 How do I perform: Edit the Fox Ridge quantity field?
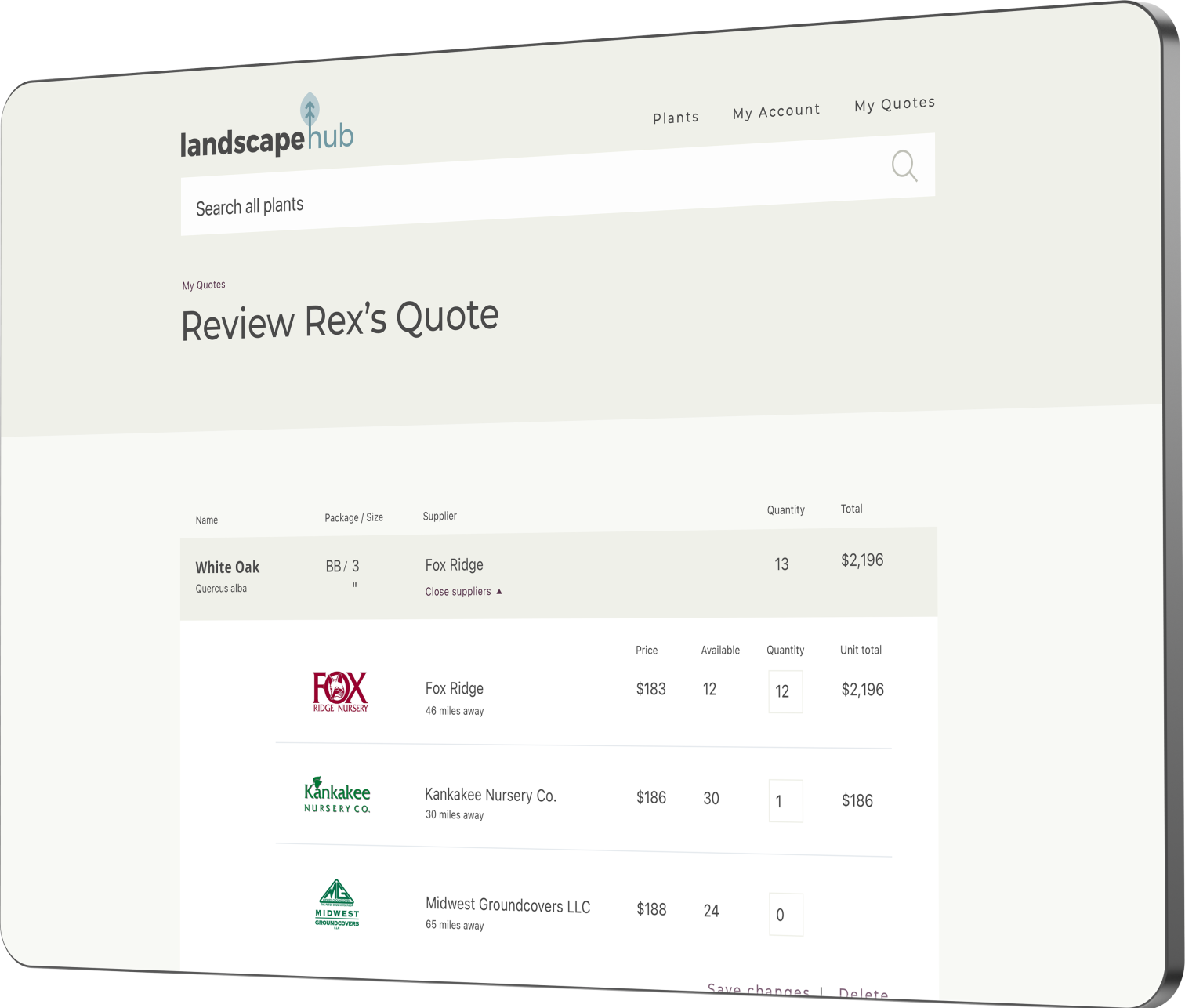785,691
